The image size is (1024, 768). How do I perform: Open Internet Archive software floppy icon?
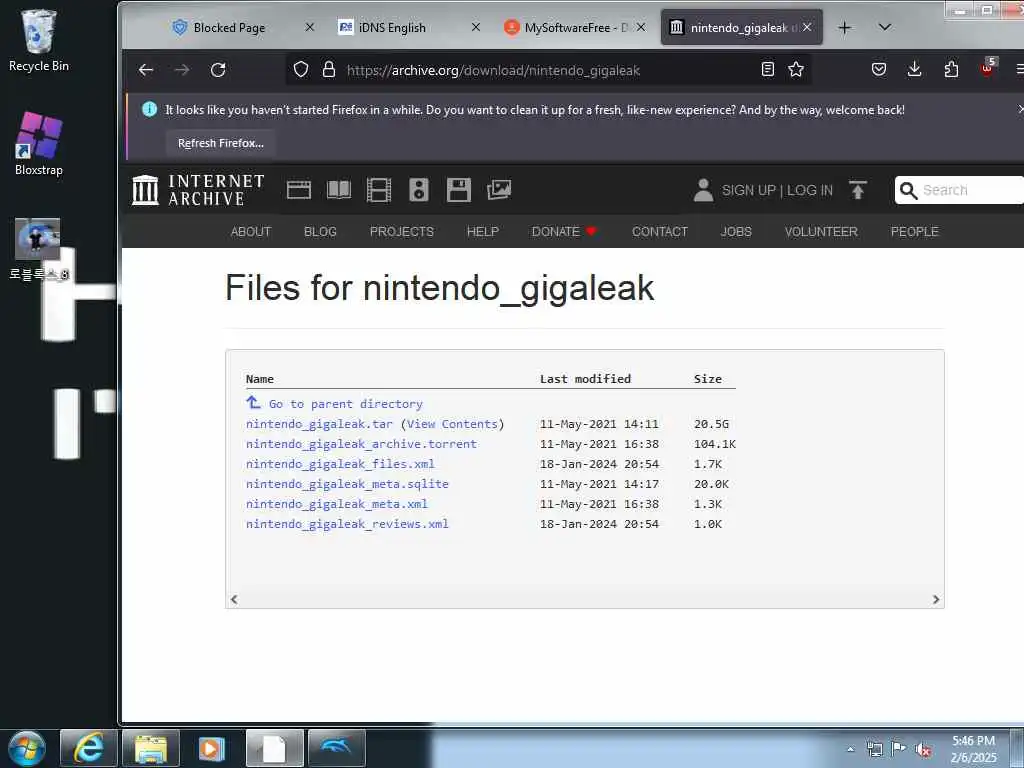point(458,190)
